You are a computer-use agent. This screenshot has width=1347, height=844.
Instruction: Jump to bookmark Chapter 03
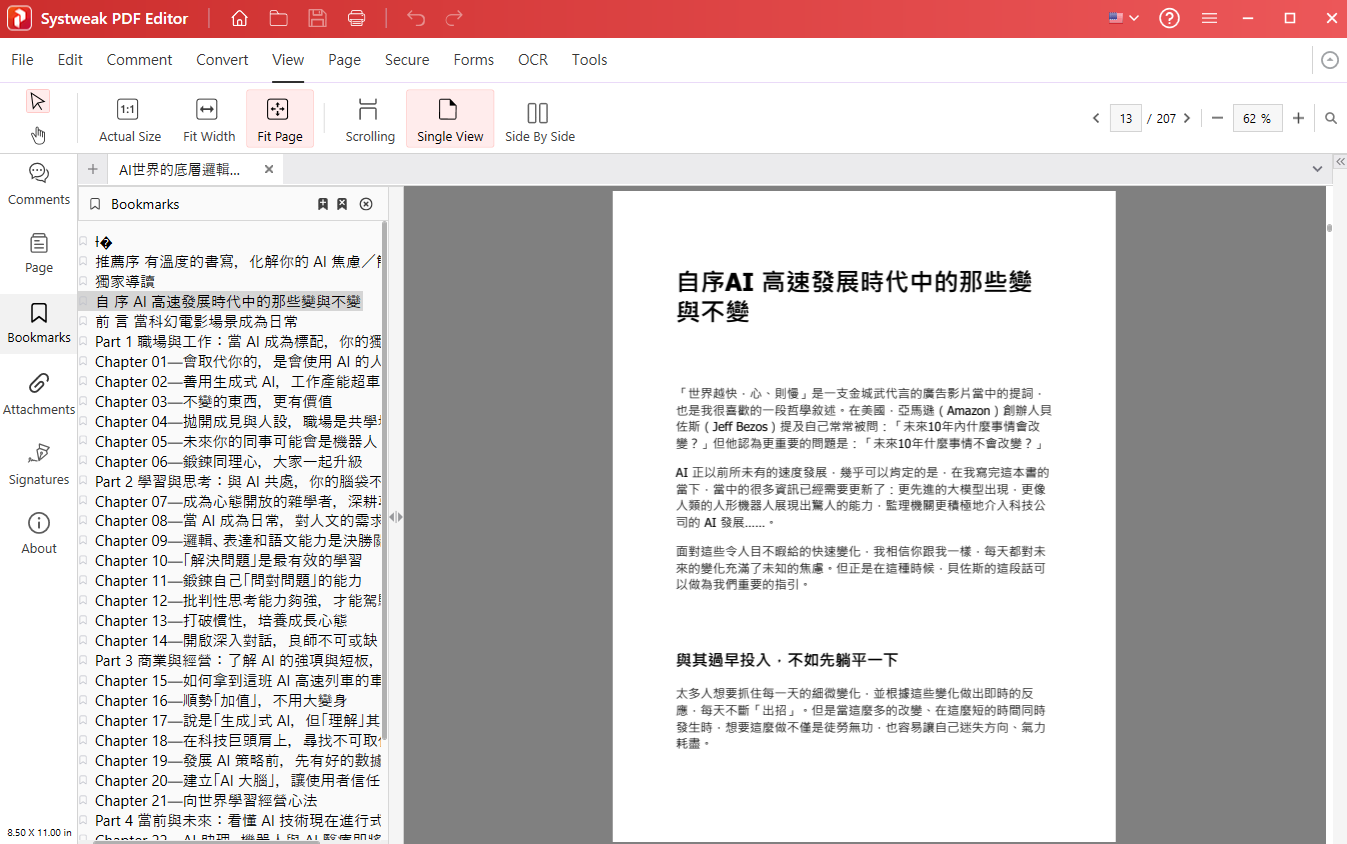pyautogui.click(x=213, y=401)
